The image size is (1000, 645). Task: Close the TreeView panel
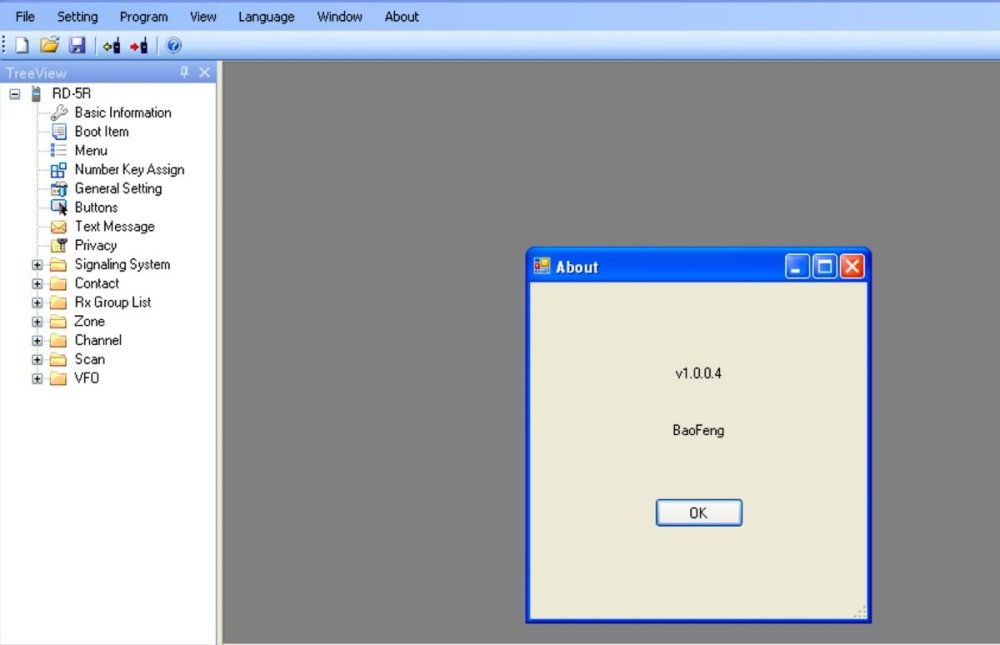pyautogui.click(x=204, y=72)
